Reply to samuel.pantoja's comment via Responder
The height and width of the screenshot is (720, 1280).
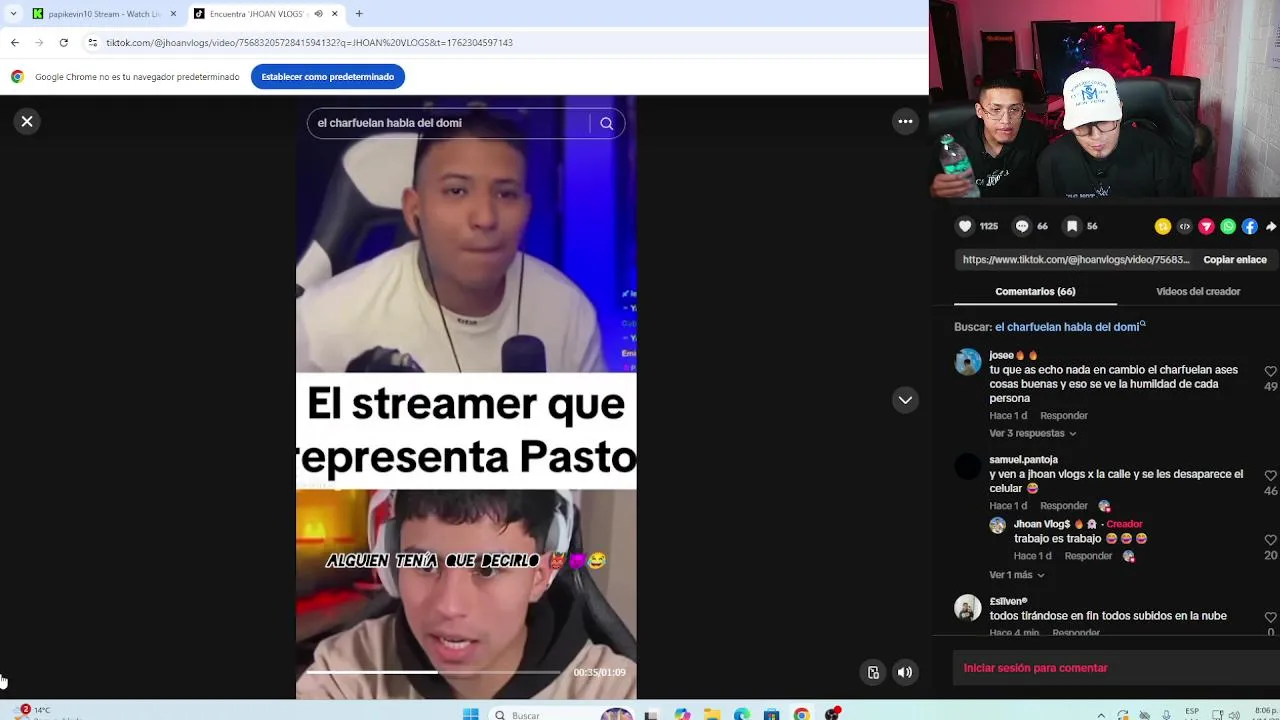pyautogui.click(x=1064, y=506)
